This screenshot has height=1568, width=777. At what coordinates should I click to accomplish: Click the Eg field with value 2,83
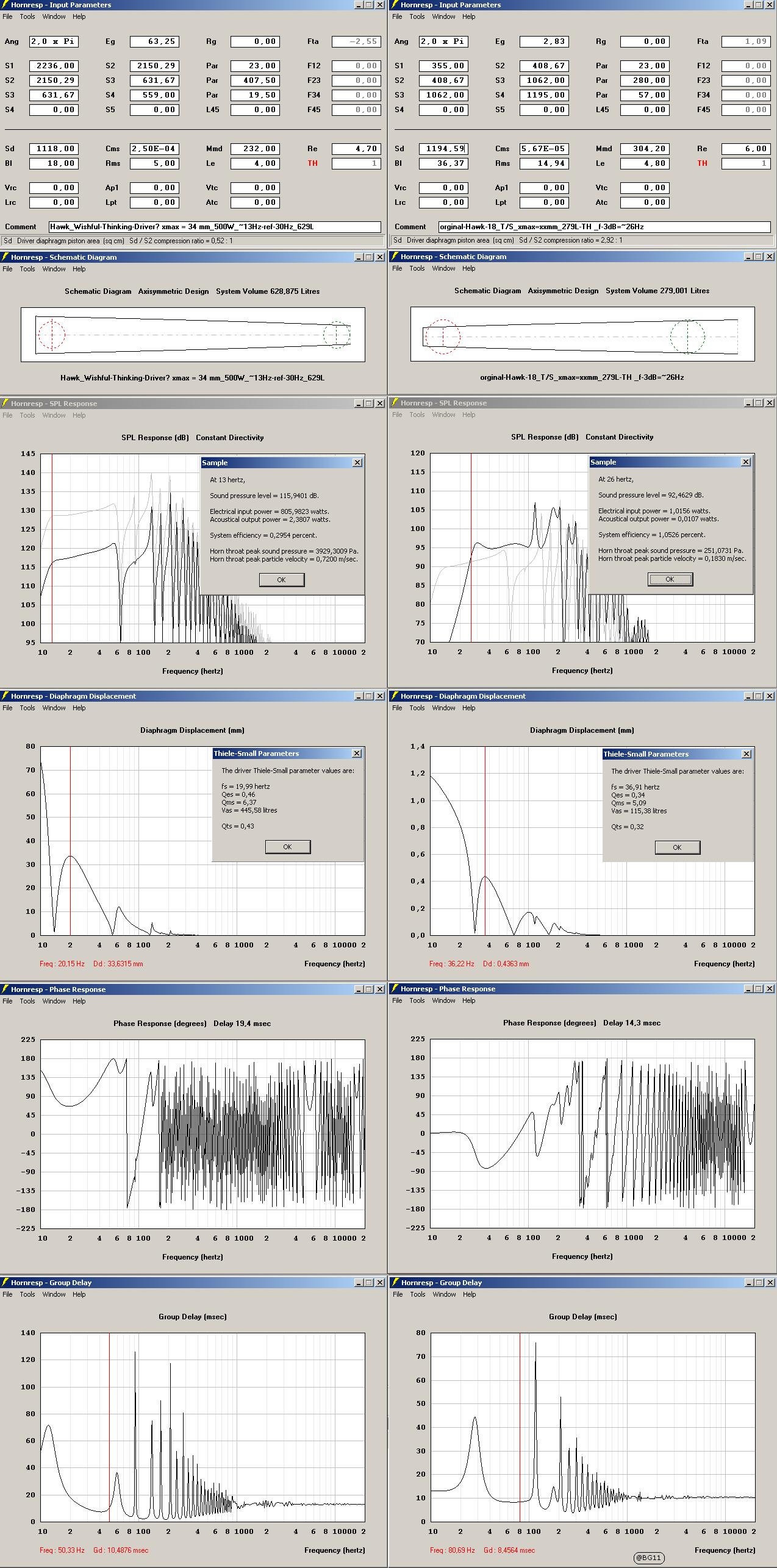[x=544, y=41]
